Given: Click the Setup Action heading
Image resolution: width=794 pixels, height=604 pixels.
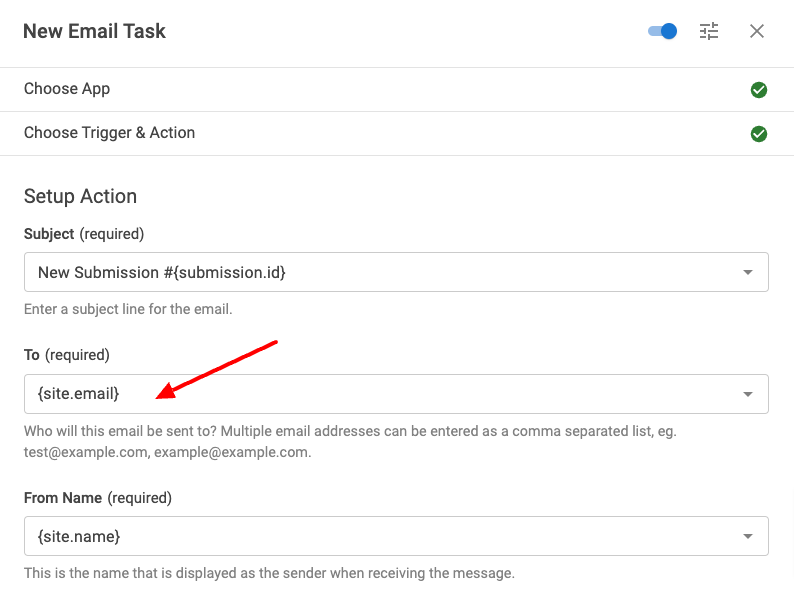Looking at the screenshot, I should 80,196.
